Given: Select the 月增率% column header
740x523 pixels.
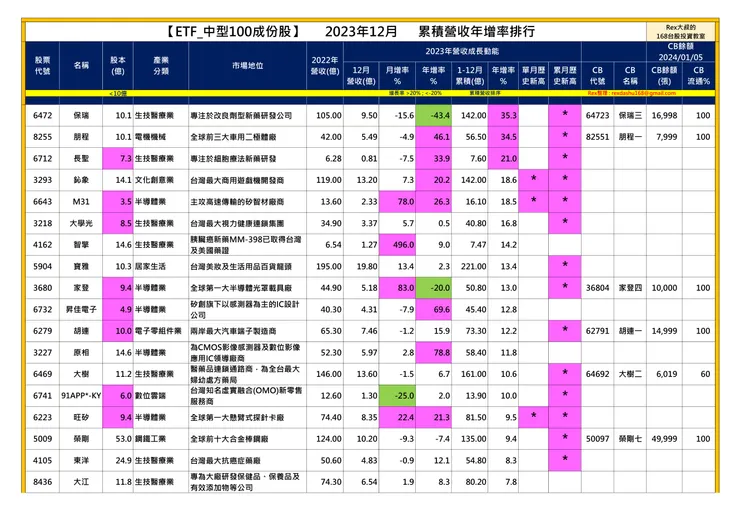Looking at the screenshot, I should (397, 76).
